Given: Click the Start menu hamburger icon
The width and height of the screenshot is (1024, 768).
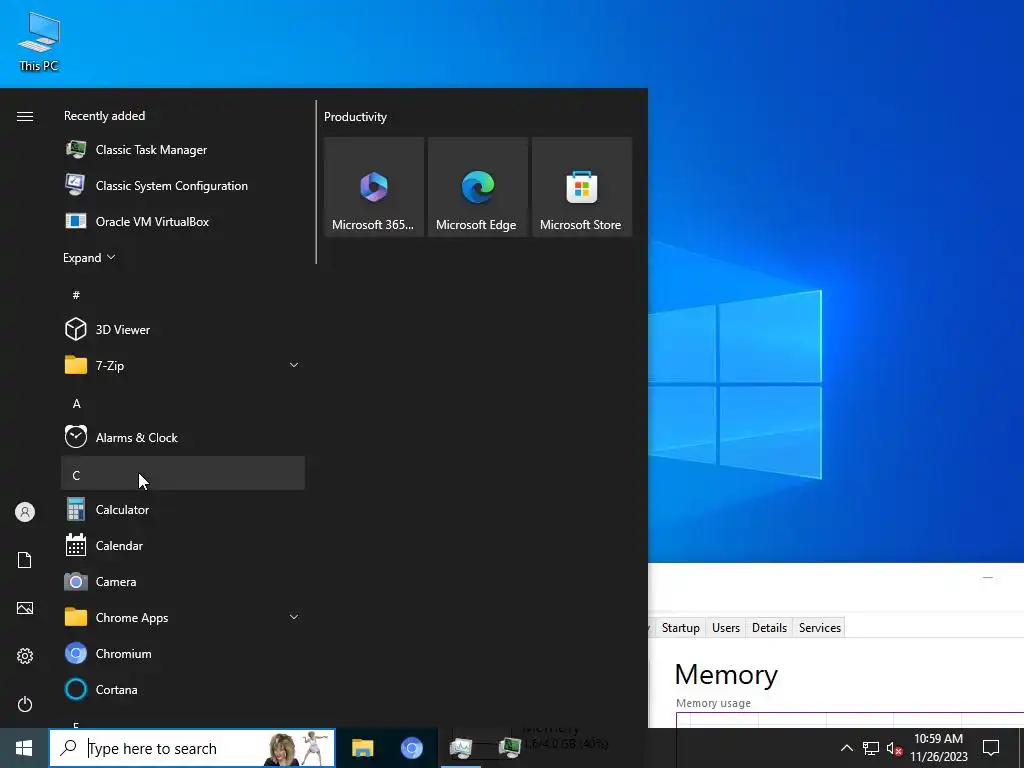Looking at the screenshot, I should click(x=25, y=116).
